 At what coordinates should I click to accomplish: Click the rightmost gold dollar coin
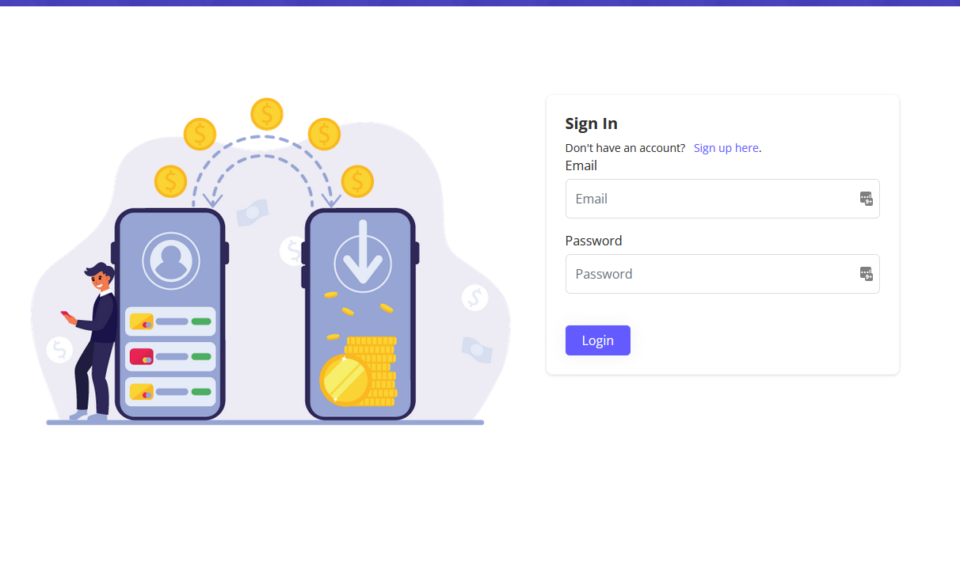click(357, 181)
